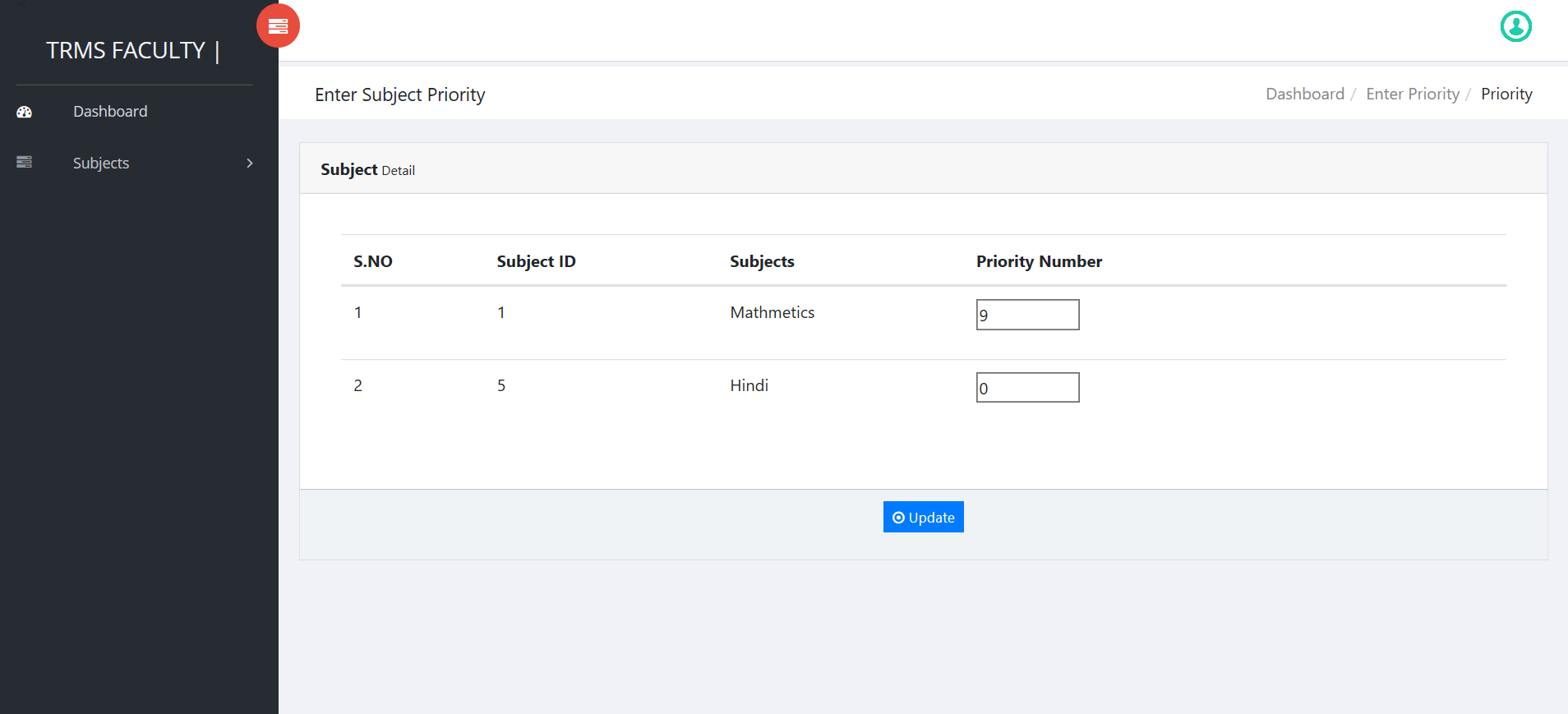
Task: Select the Priority breadcrumb item
Action: coord(1506,94)
